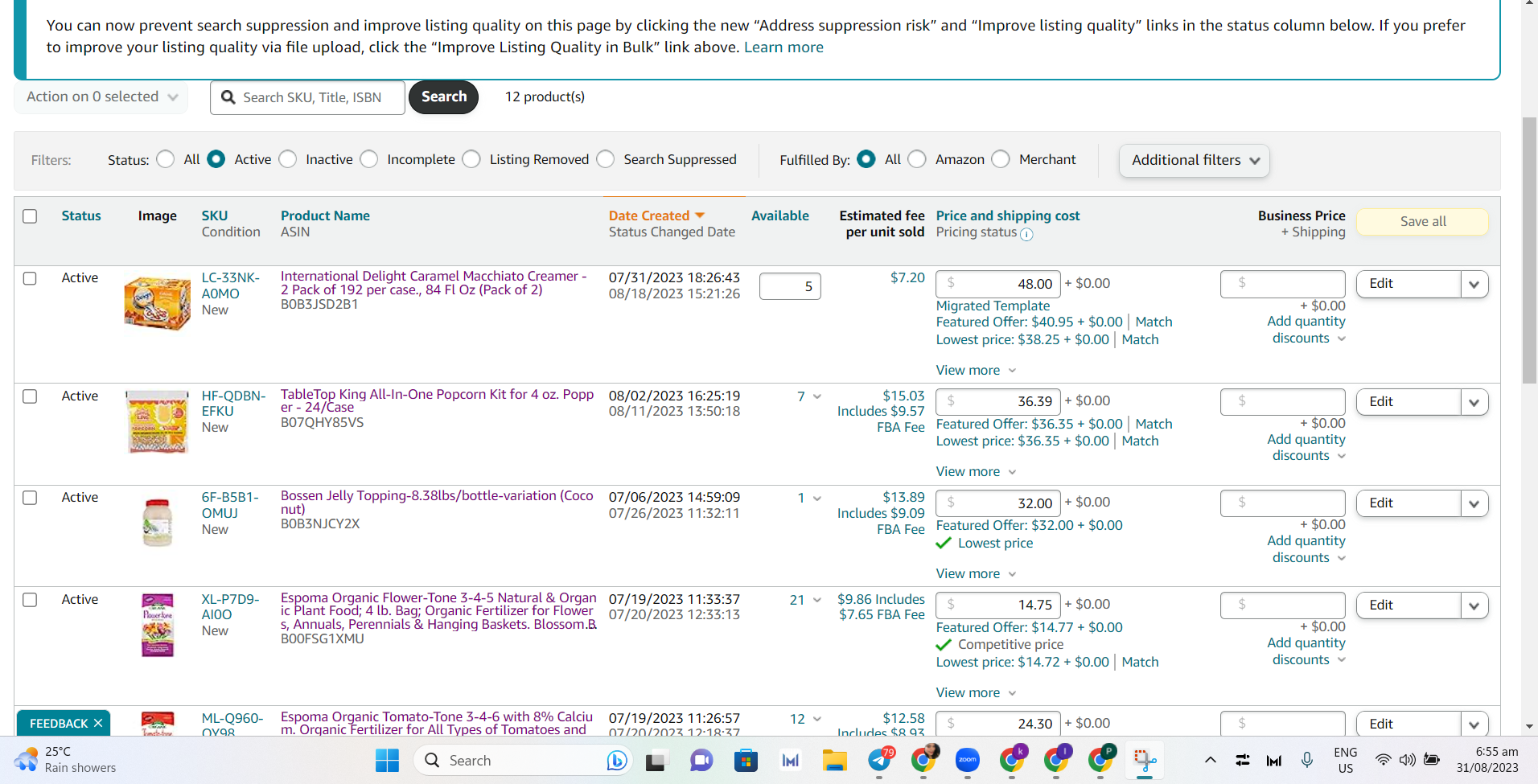Tick the select-all checkbox in table header

click(30, 216)
